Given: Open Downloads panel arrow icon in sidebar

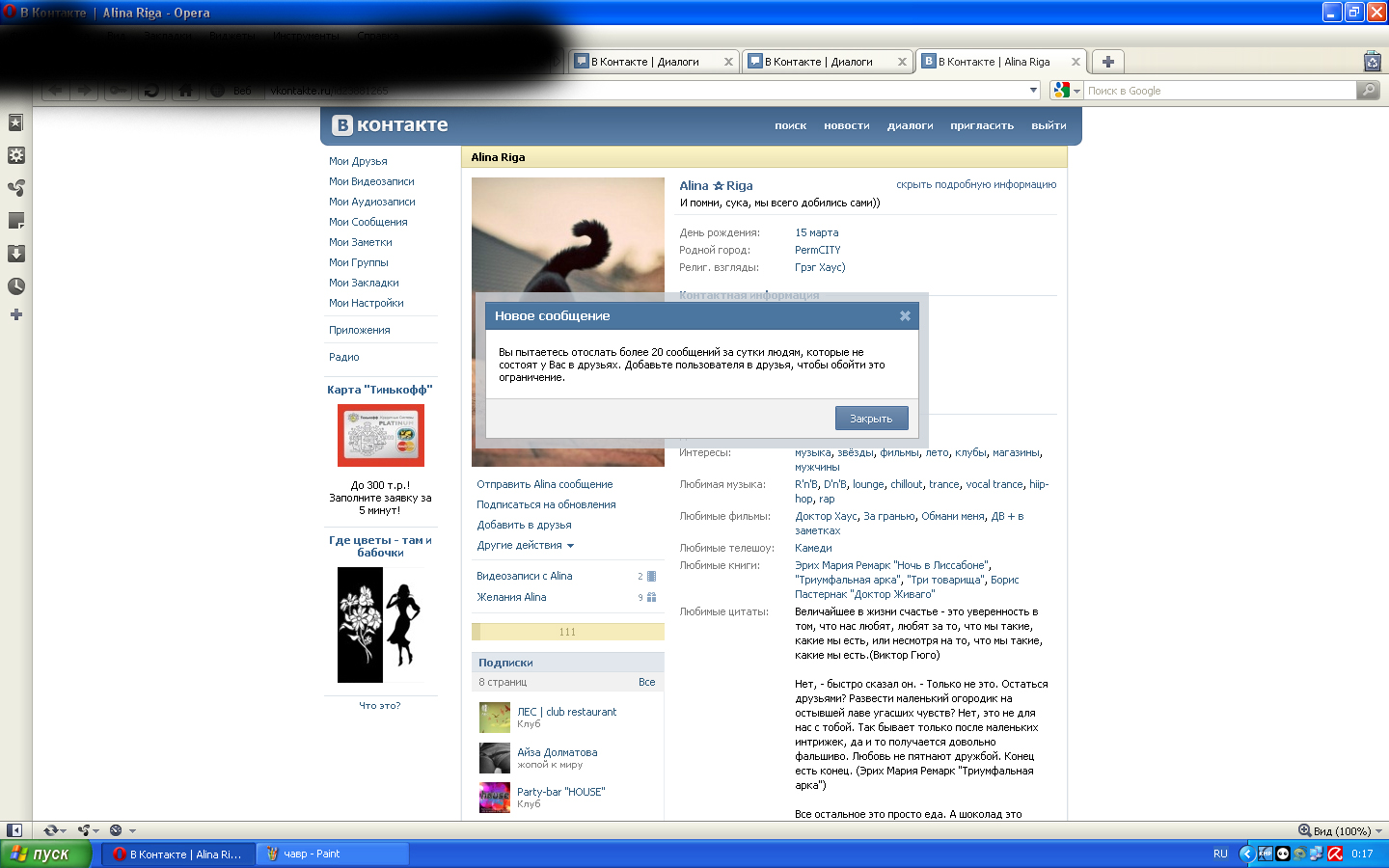Looking at the screenshot, I should point(15,254).
